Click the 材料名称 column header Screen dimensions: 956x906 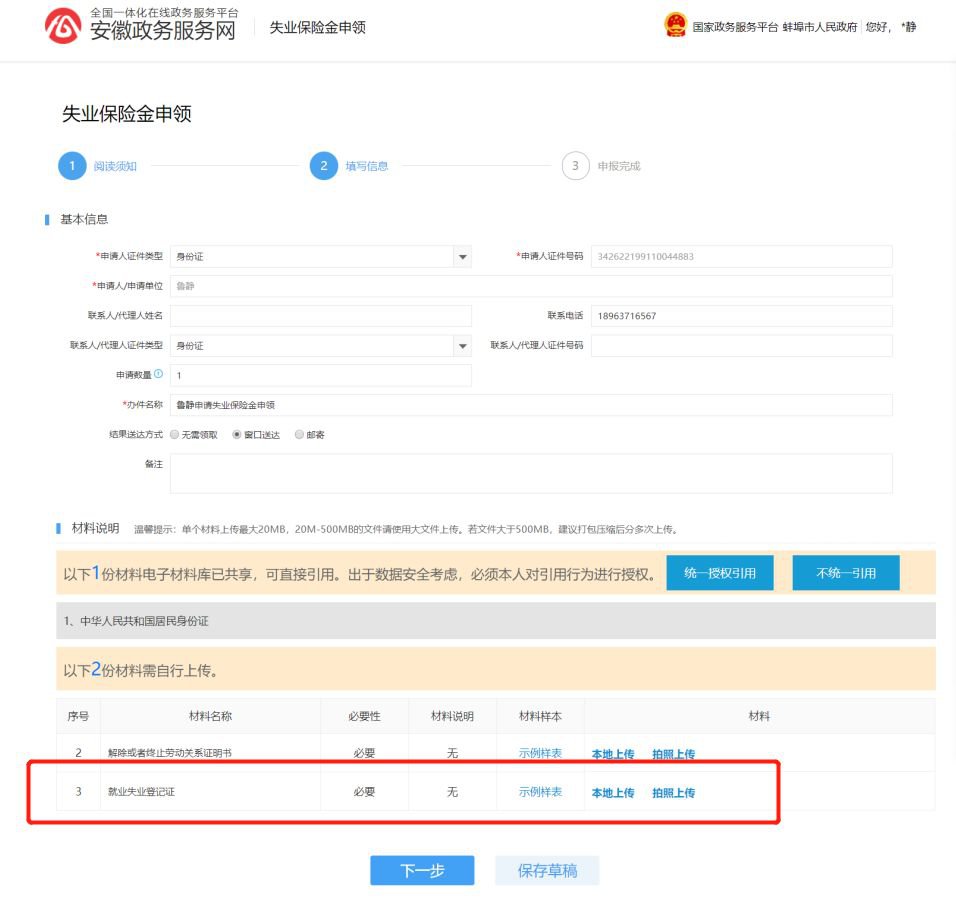[210, 716]
